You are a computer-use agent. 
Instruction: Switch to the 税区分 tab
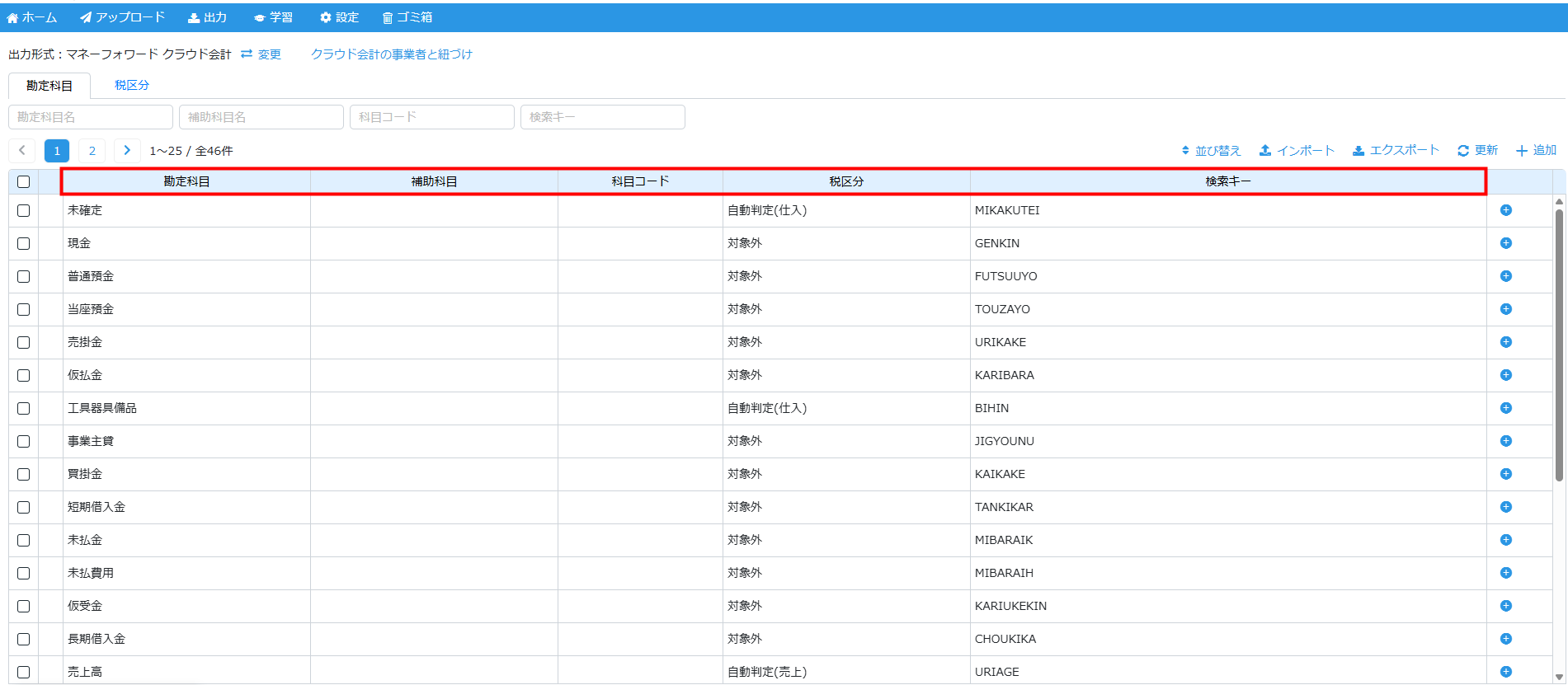pyautogui.click(x=132, y=85)
